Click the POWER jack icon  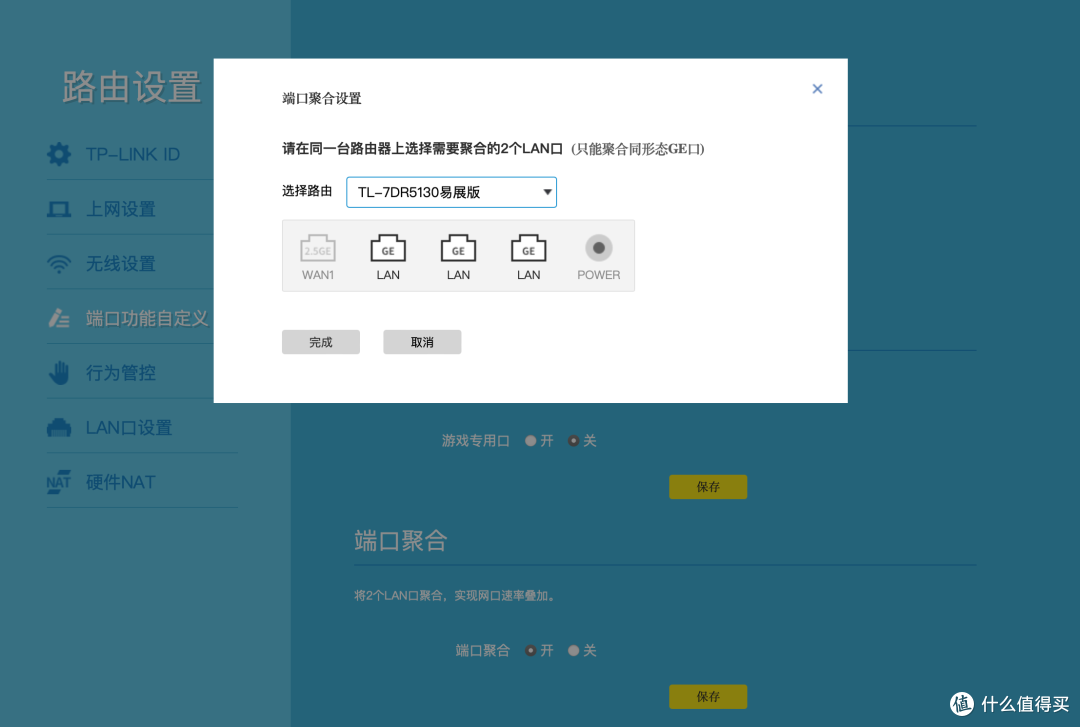click(599, 248)
